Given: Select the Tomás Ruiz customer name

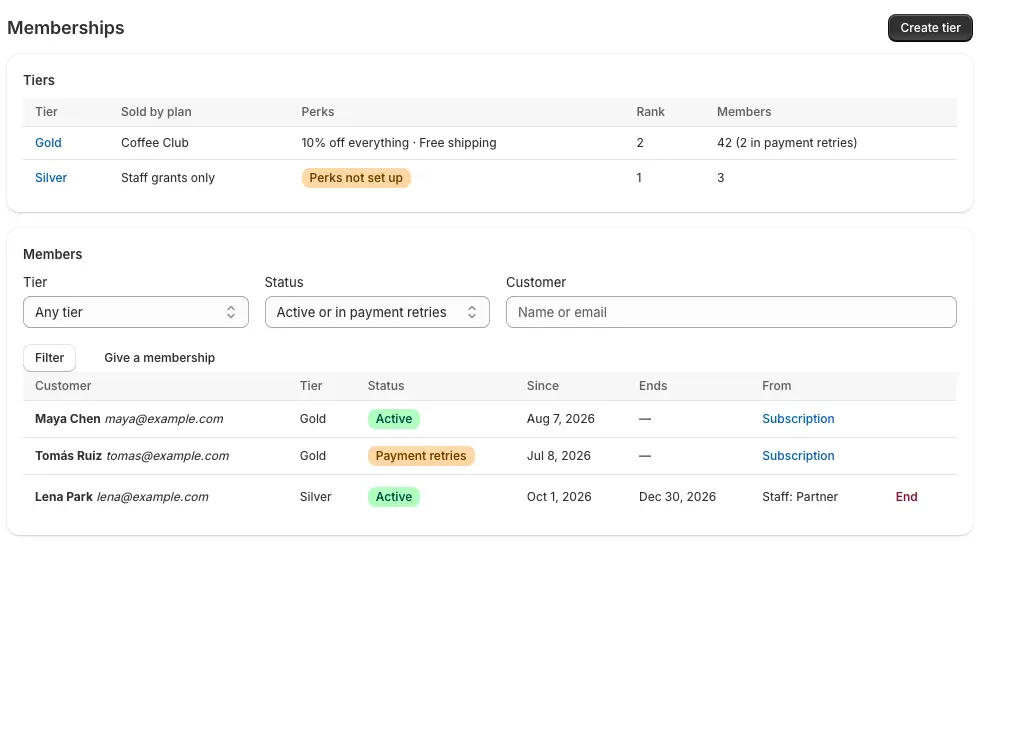Looking at the screenshot, I should [x=68, y=456].
